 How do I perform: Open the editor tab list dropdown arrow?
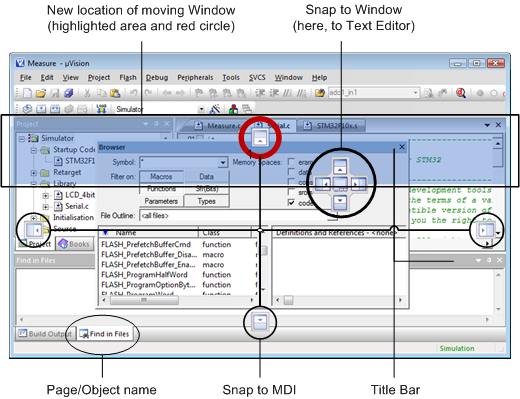(487, 125)
